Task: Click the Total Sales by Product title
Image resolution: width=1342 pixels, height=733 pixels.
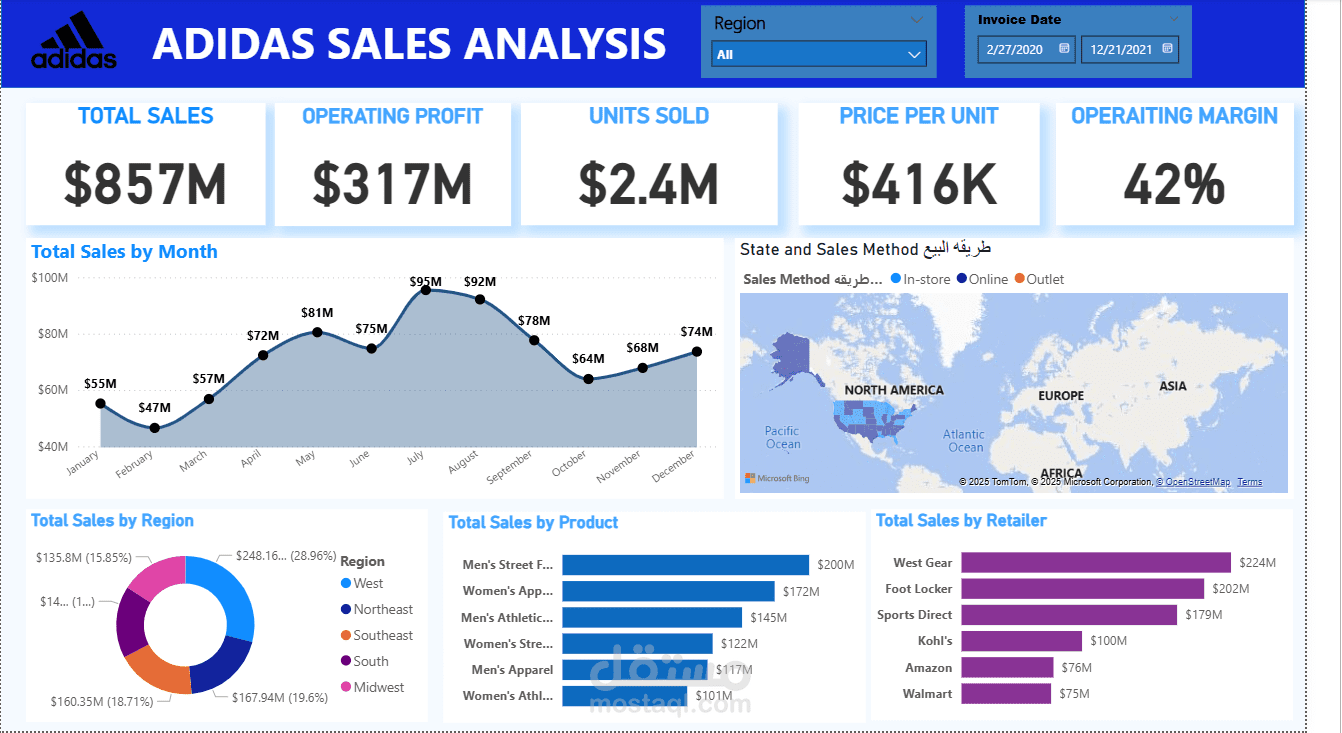Action: (x=533, y=523)
